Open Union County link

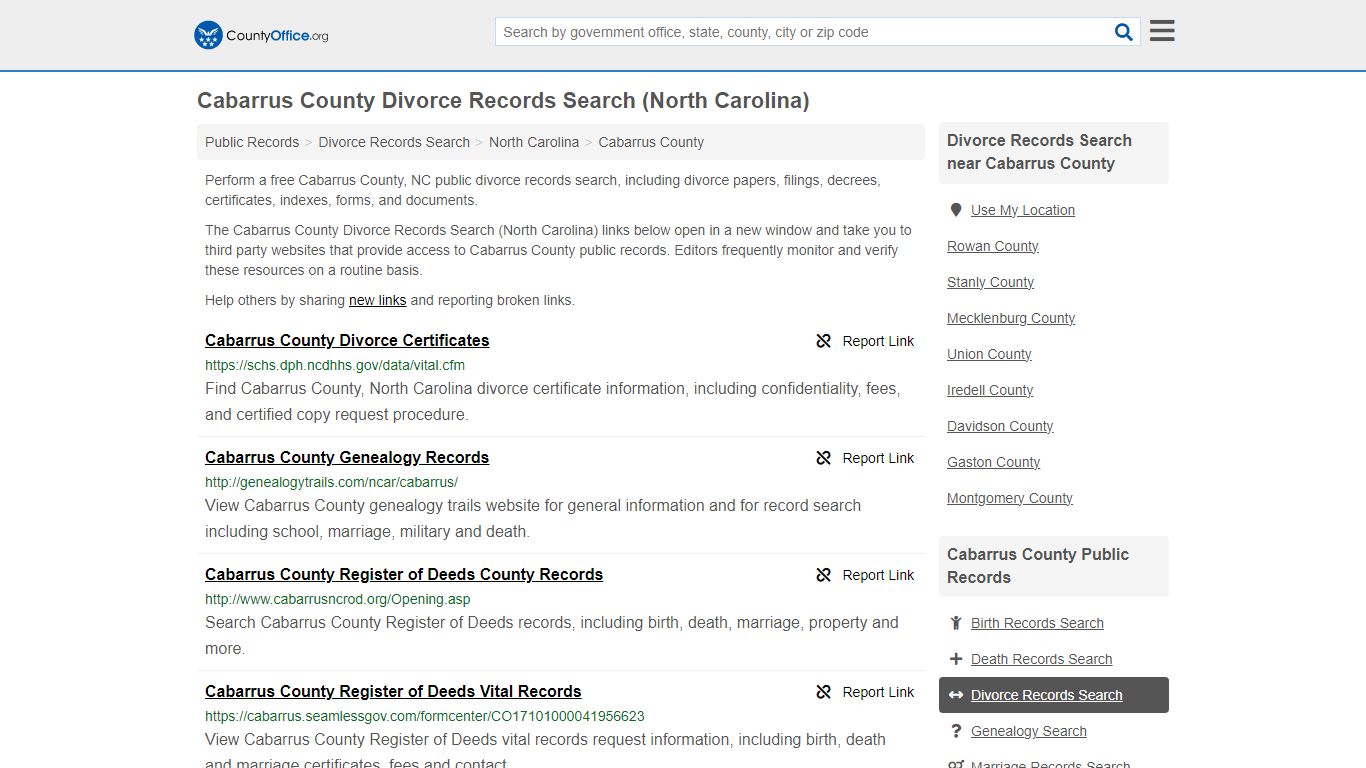click(989, 354)
